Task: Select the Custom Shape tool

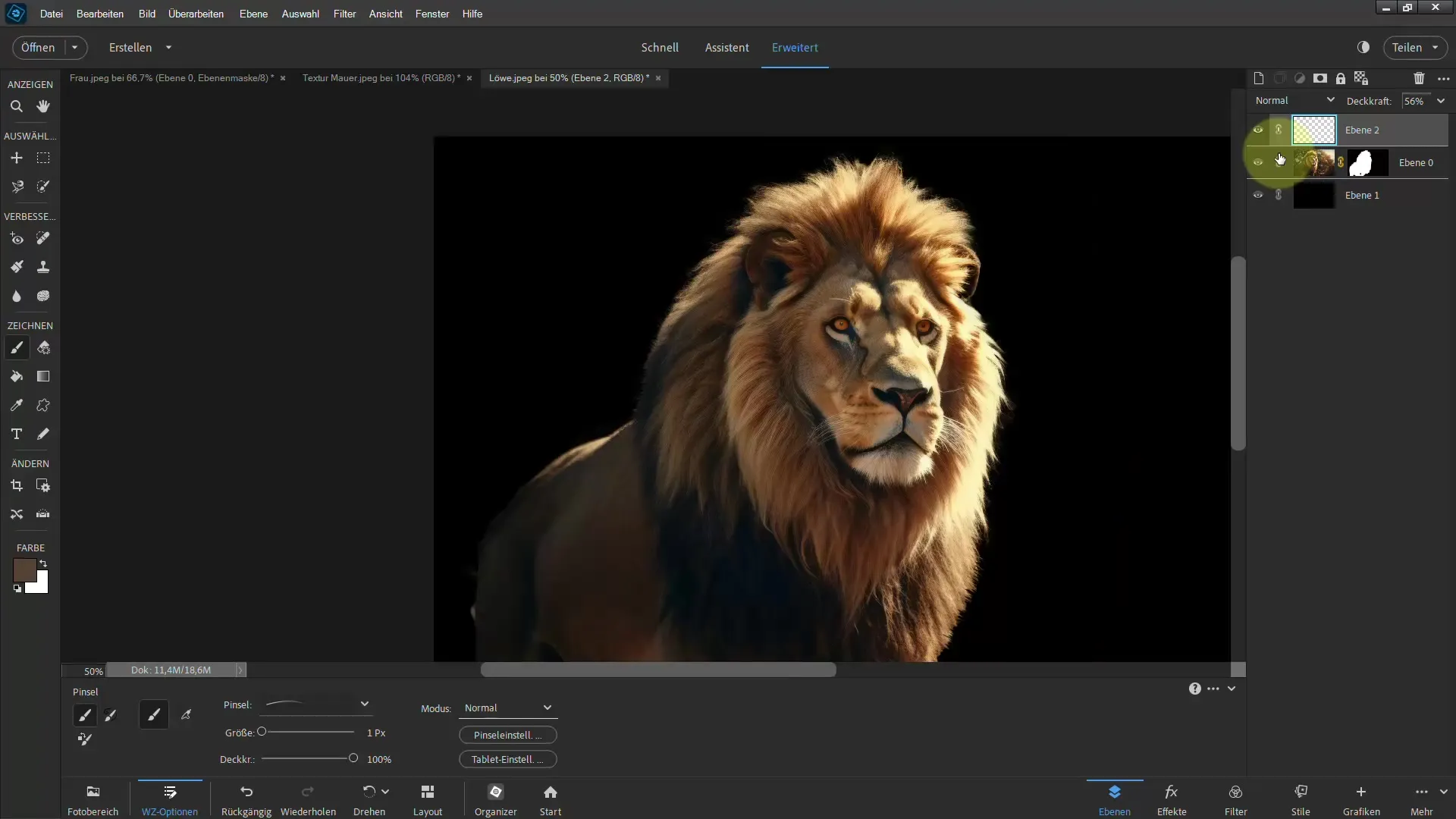Action: 43,406
